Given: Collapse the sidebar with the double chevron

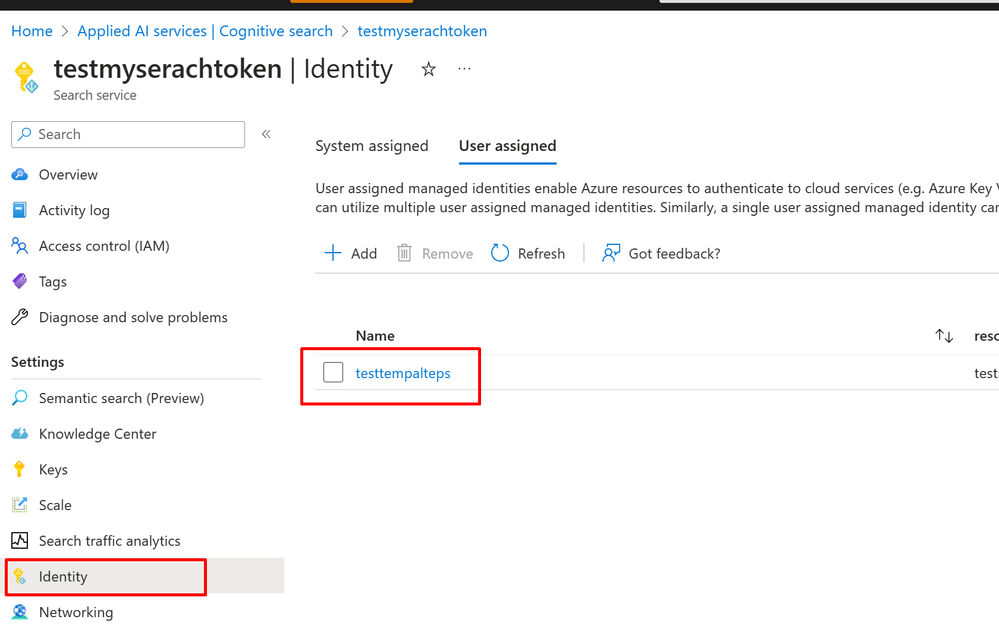Looking at the screenshot, I should [x=266, y=134].
